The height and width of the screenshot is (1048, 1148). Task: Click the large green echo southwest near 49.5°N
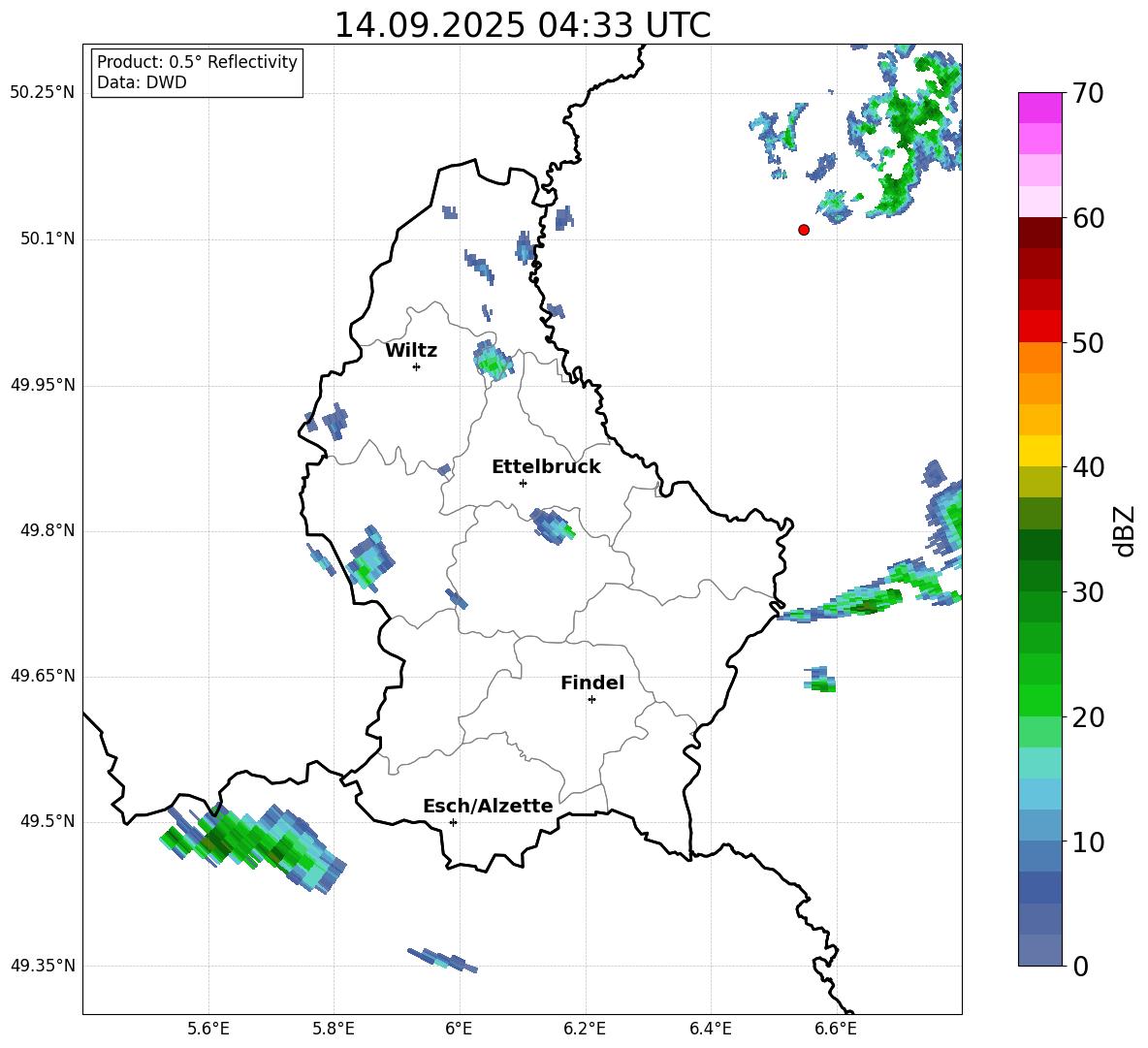point(253,847)
